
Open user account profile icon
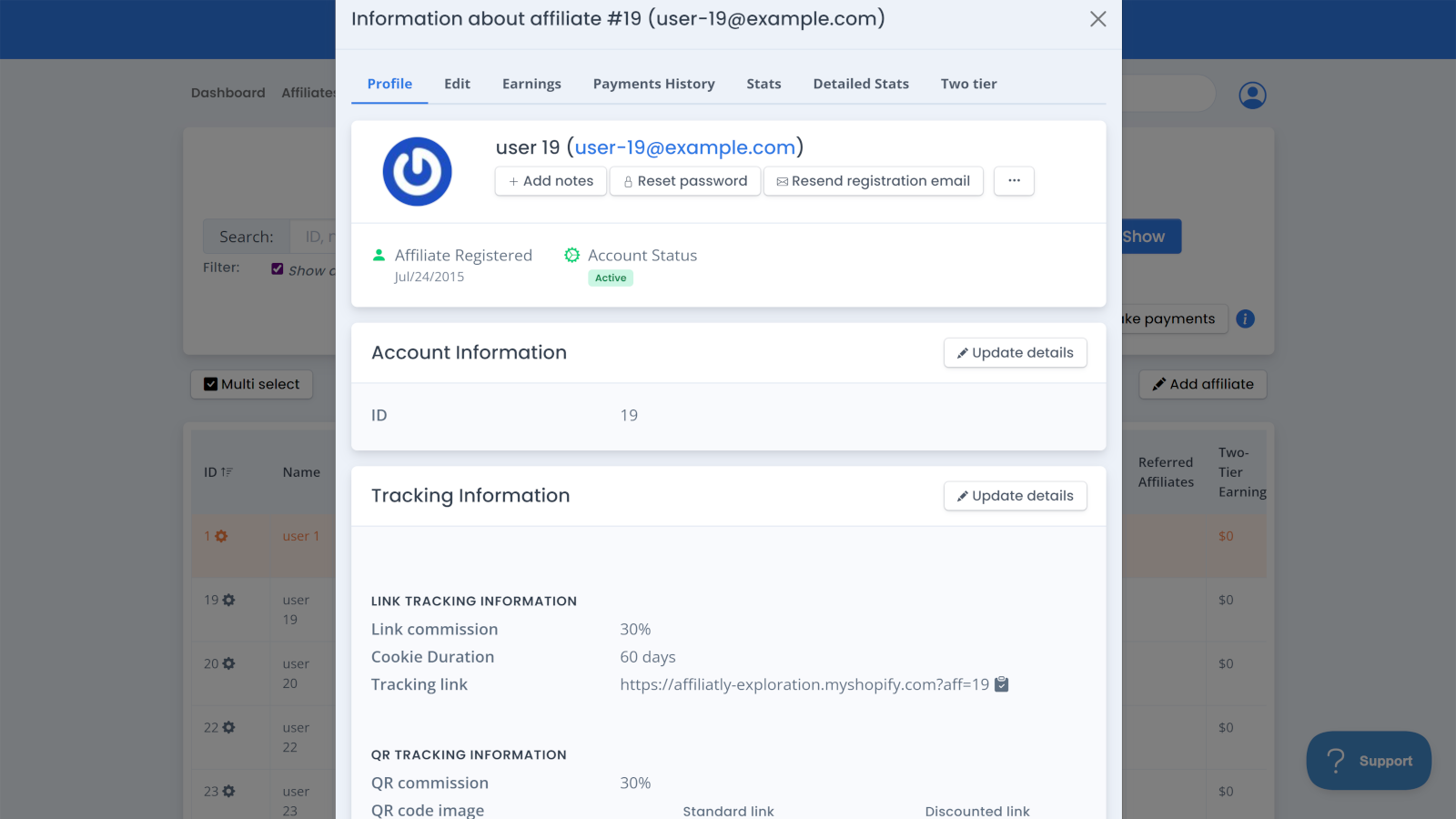coord(1252,95)
